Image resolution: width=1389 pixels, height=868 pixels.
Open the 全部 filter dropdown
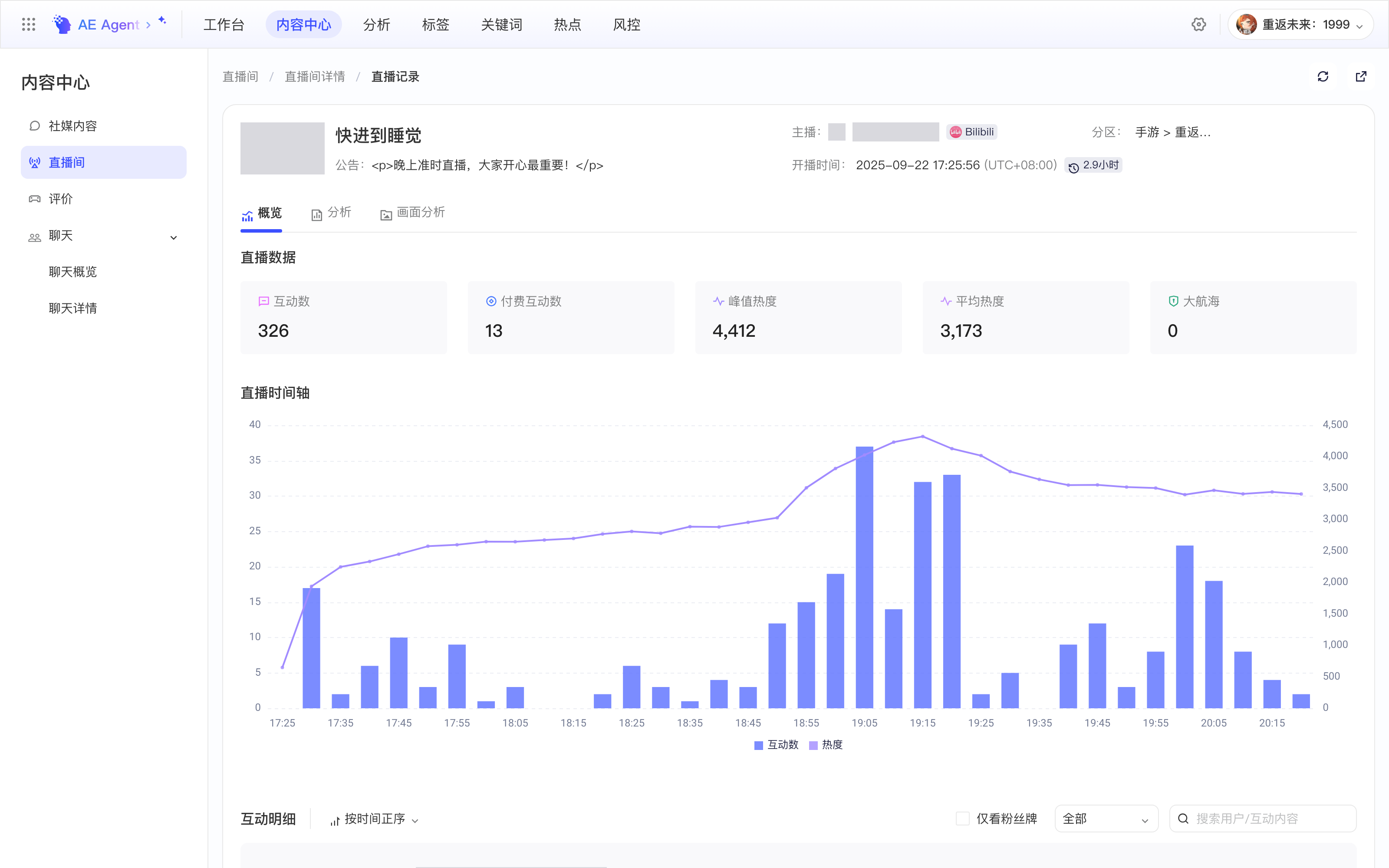[1106, 819]
